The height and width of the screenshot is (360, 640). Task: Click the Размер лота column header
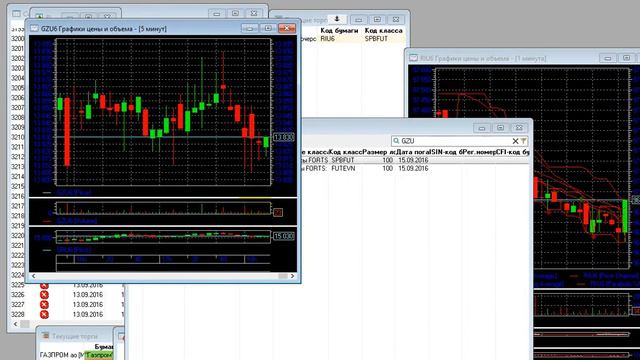pyautogui.click(x=378, y=152)
